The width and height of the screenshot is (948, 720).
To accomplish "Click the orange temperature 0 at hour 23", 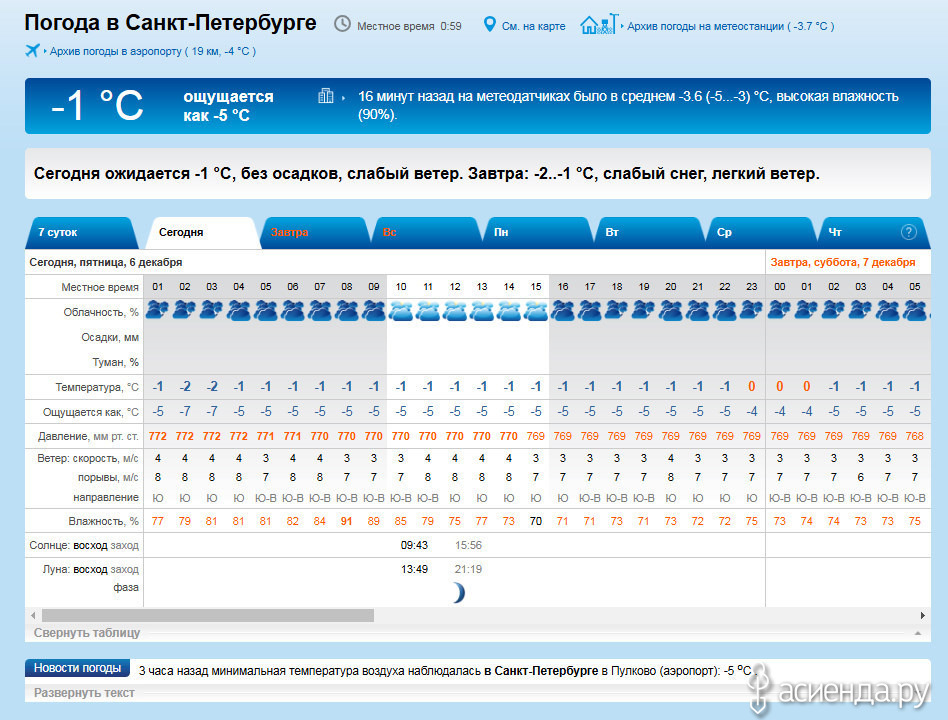I will point(752,386).
